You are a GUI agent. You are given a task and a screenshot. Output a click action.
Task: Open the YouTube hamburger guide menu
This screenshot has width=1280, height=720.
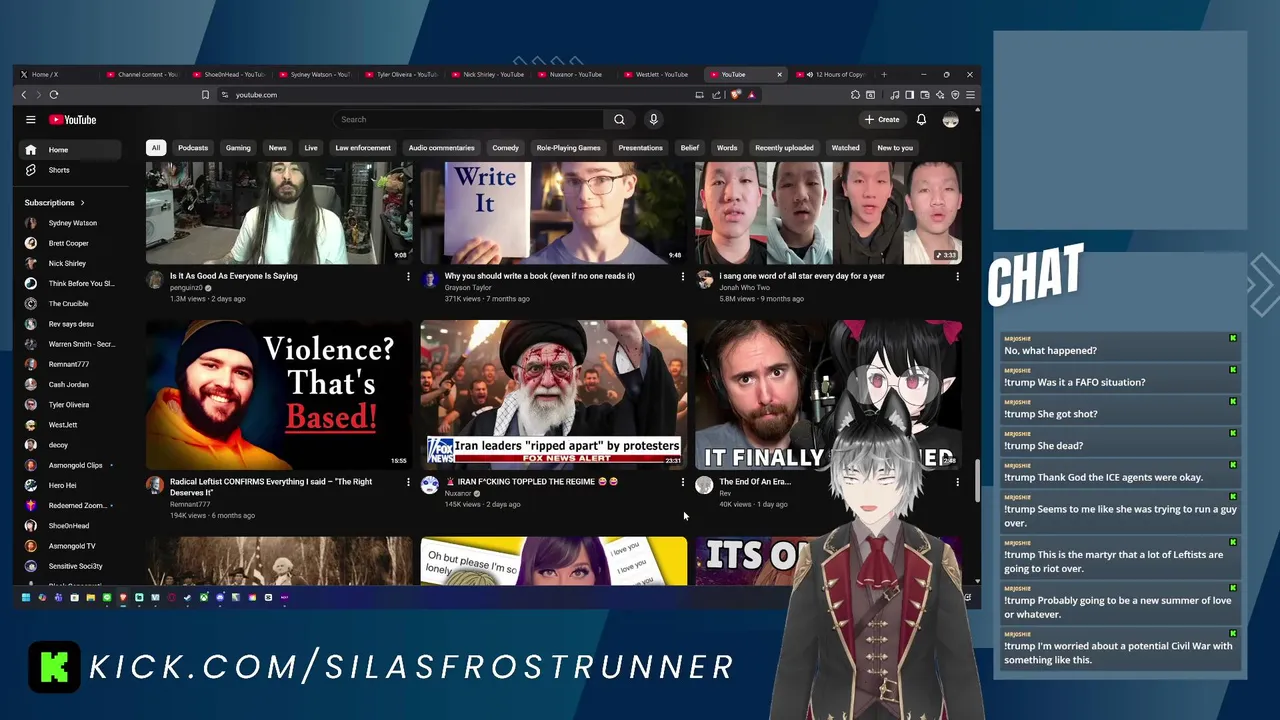(31, 120)
